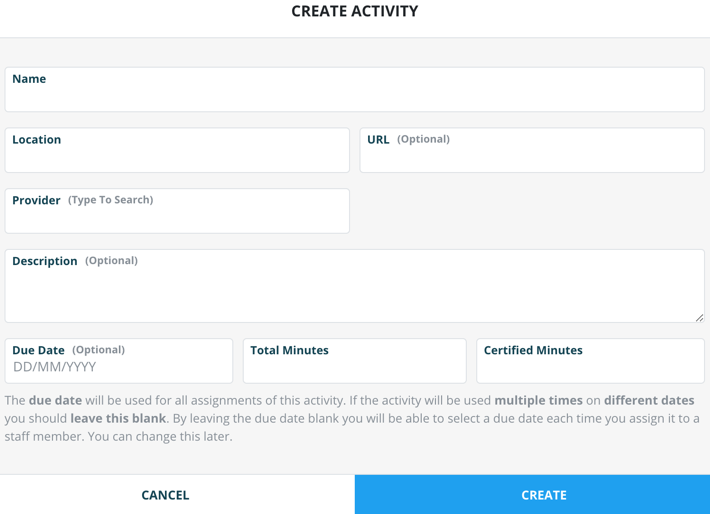Click inside the Description text area
This screenshot has height=514, width=710.
(354, 294)
